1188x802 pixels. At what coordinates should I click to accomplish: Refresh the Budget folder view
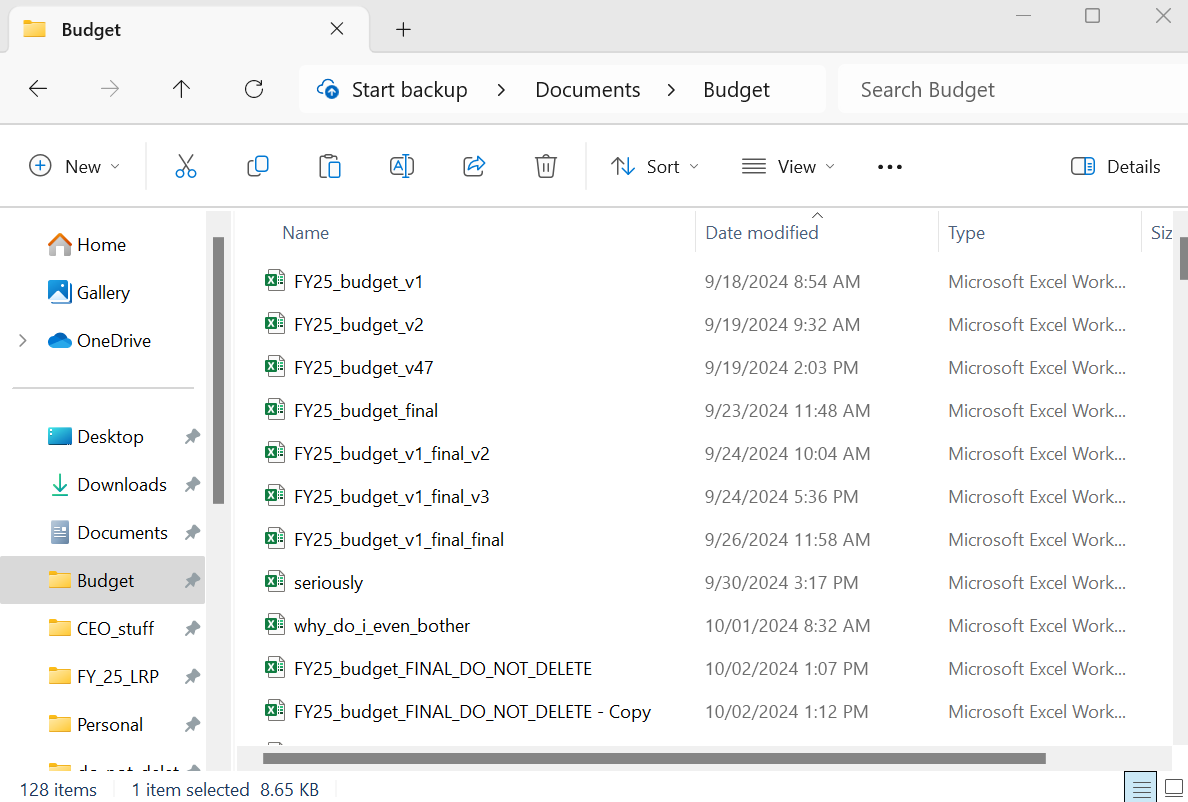pyautogui.click(x=254, y=89)
